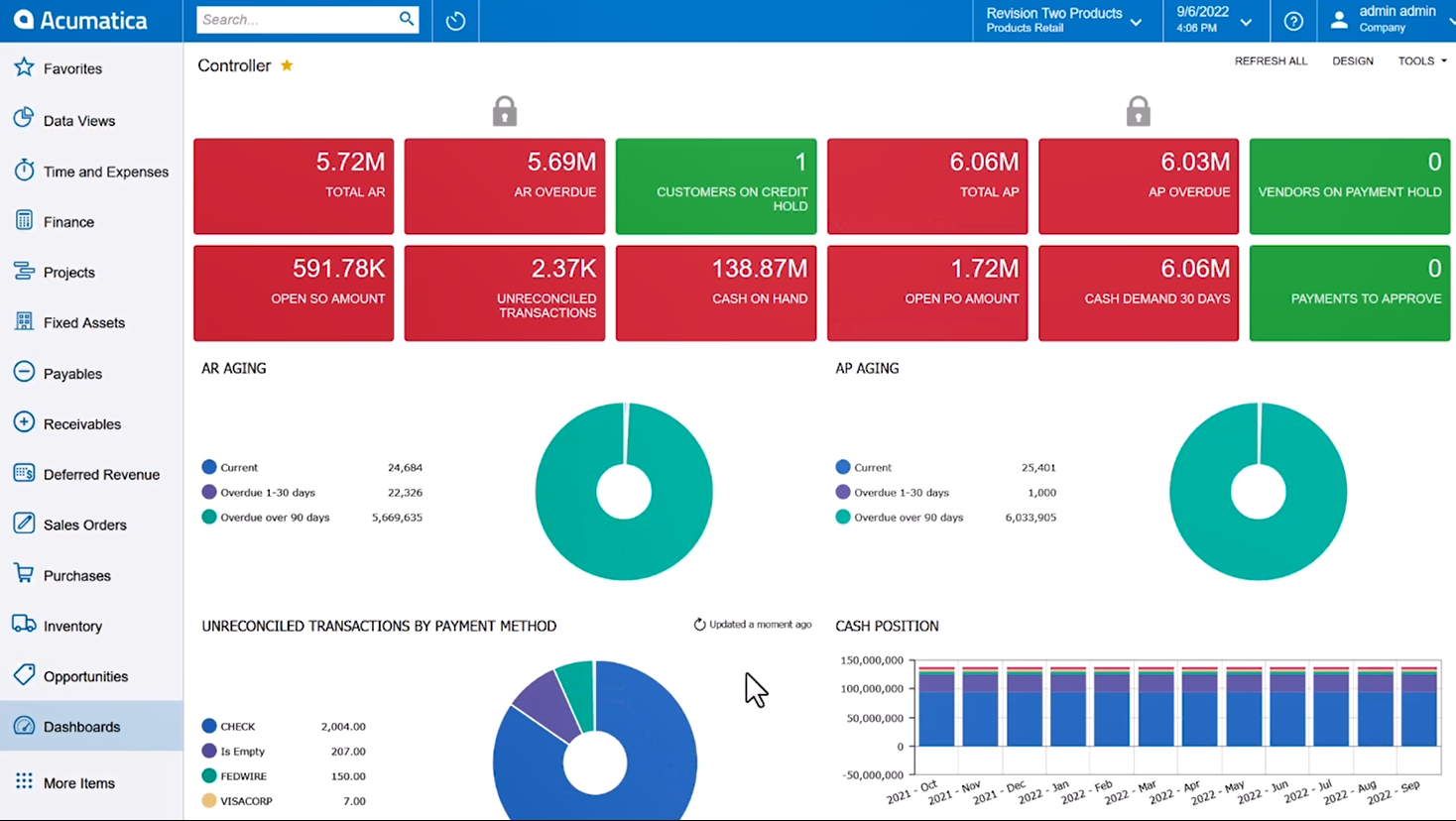Click the REFRESH ALL button

pyautogui.click(x=1271, y=60)
